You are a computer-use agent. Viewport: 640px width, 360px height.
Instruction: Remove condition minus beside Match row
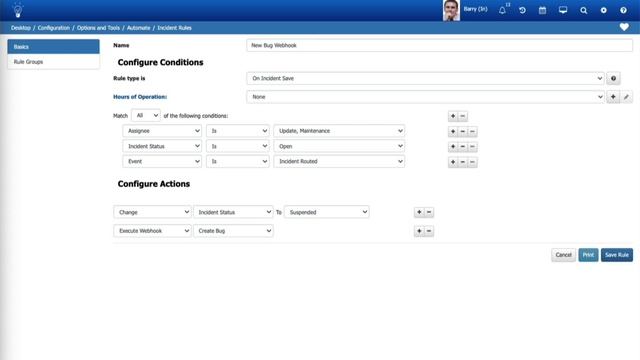tap(462, 116)
